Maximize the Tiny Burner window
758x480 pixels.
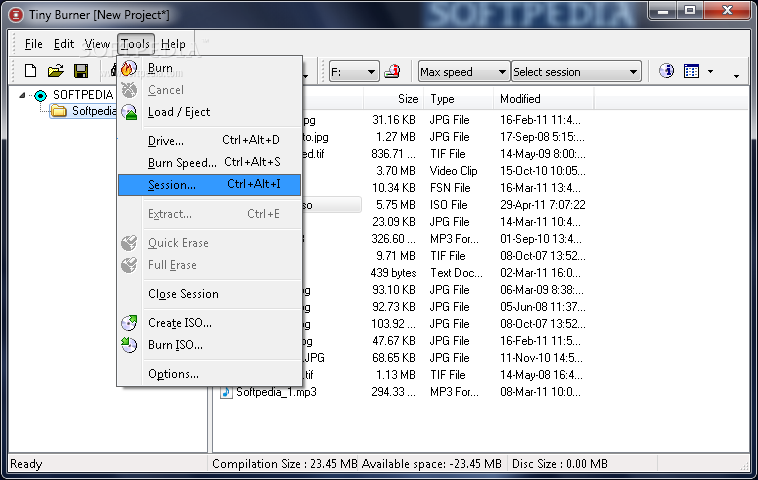pos(690,10)
